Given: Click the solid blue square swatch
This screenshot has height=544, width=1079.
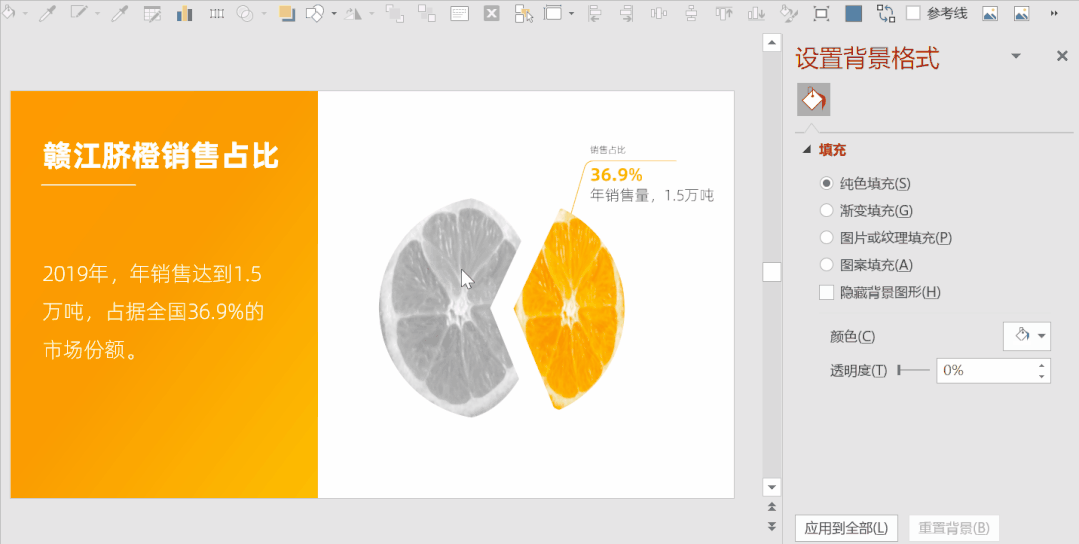Looking at the screenshot, I should [853, 13].
